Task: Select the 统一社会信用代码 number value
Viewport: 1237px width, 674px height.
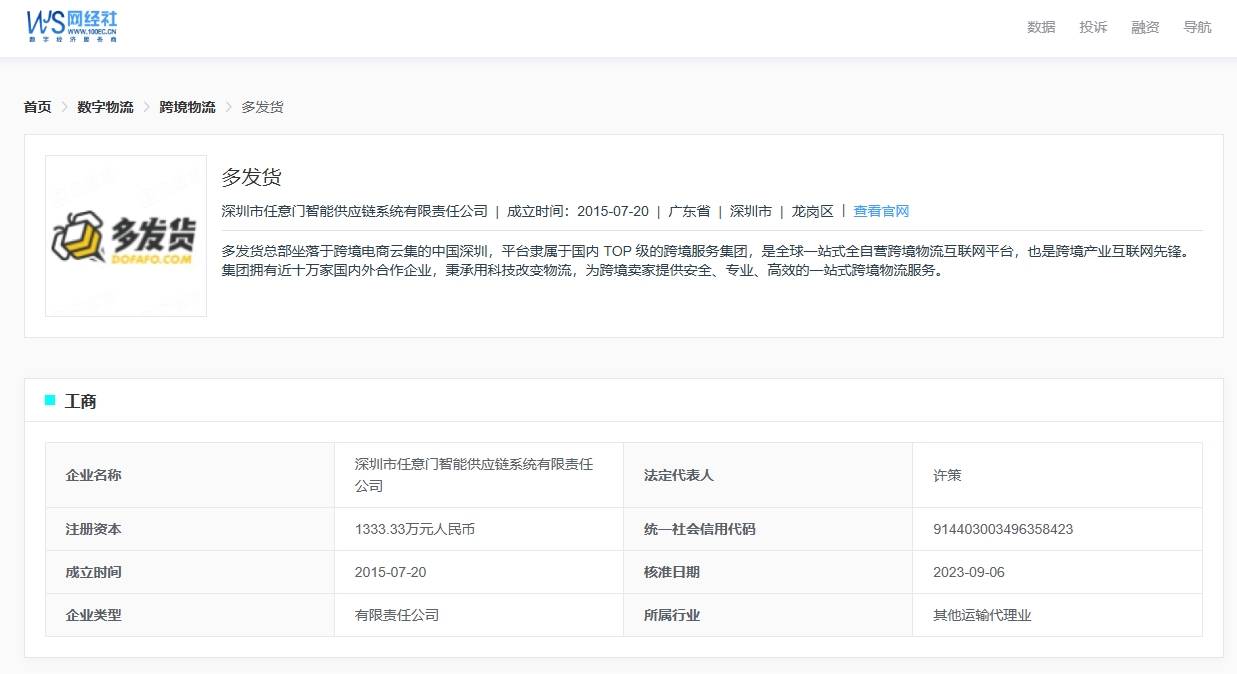Action: (x=1003, y=529)
